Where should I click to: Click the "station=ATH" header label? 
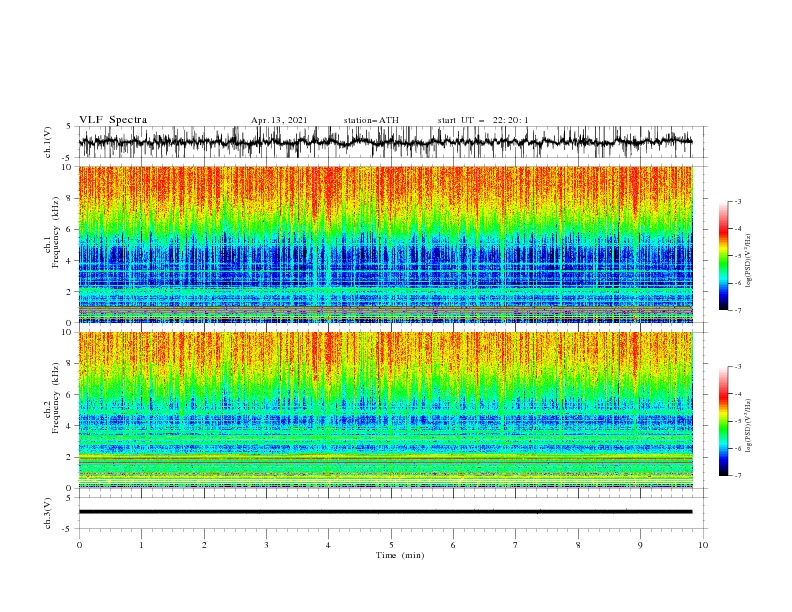(x=371, y=120)
